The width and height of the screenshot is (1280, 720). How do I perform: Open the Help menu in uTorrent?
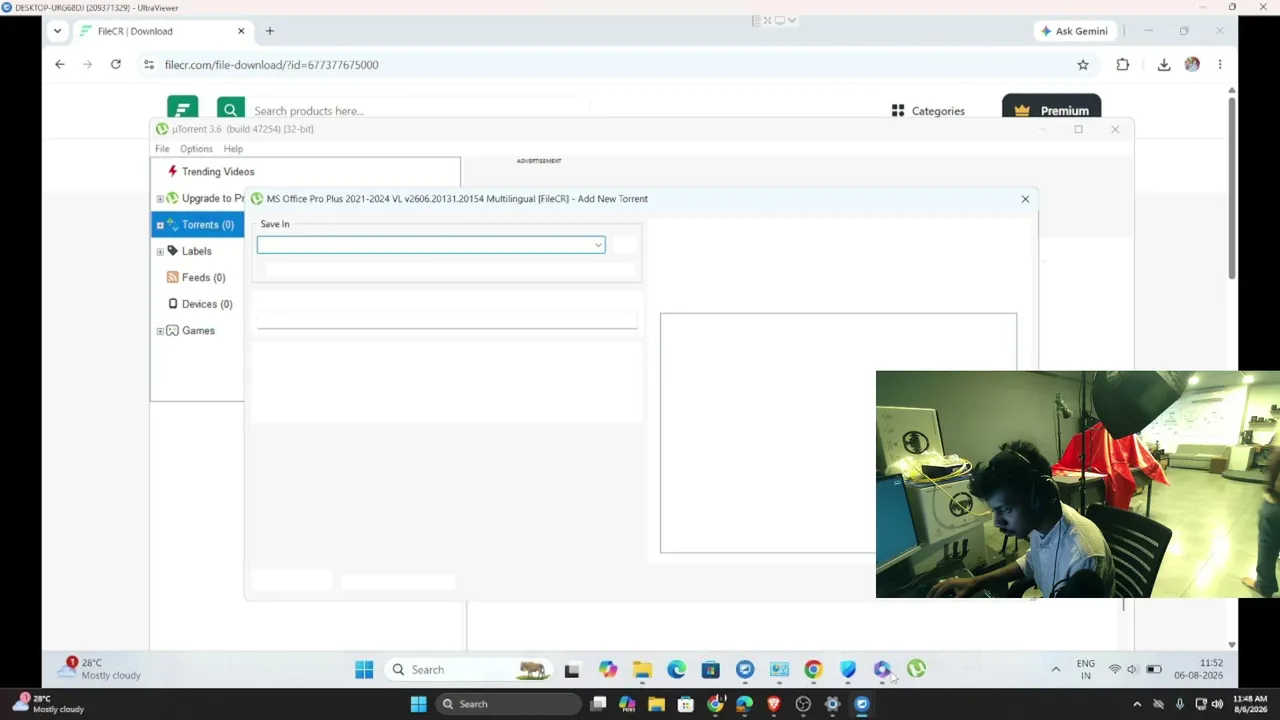tap(233, 149)
